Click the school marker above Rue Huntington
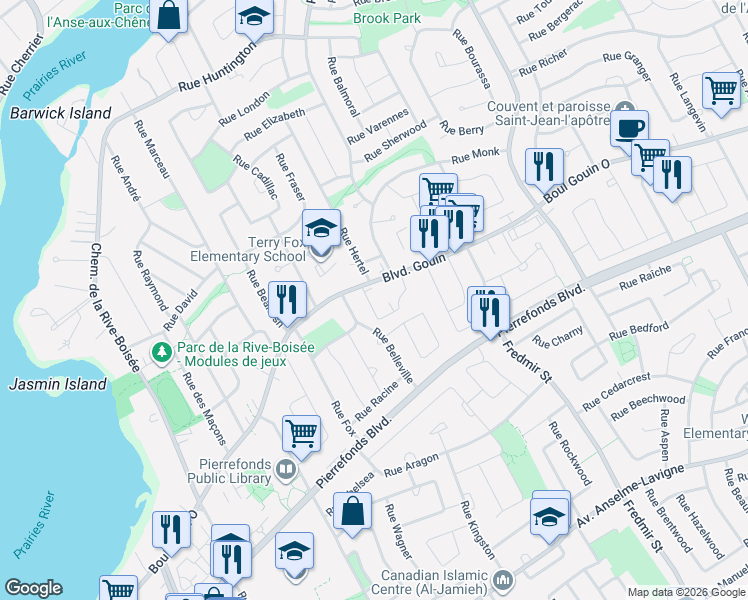 (x=255, y=18)
